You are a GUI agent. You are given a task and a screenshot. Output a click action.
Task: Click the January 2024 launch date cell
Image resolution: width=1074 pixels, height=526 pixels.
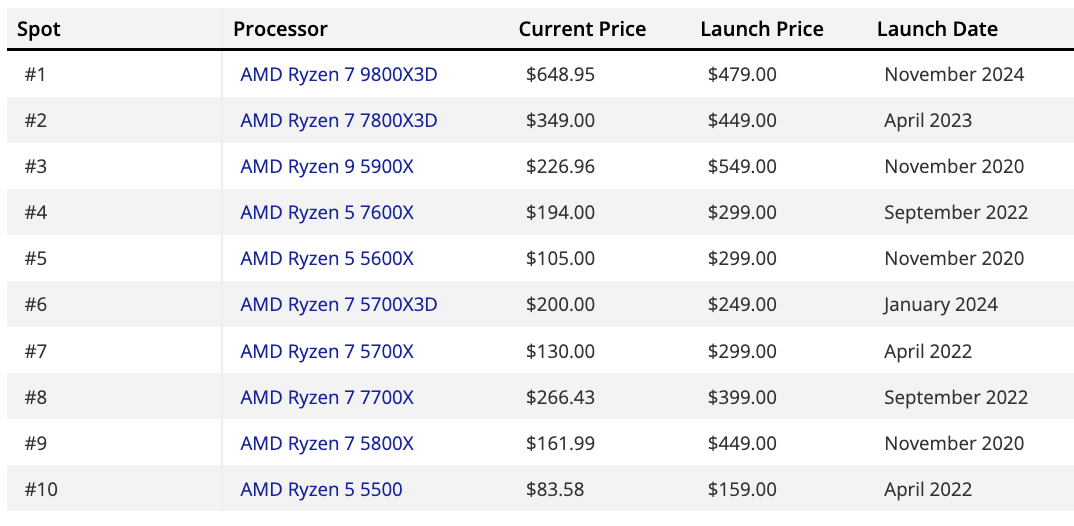941,305
